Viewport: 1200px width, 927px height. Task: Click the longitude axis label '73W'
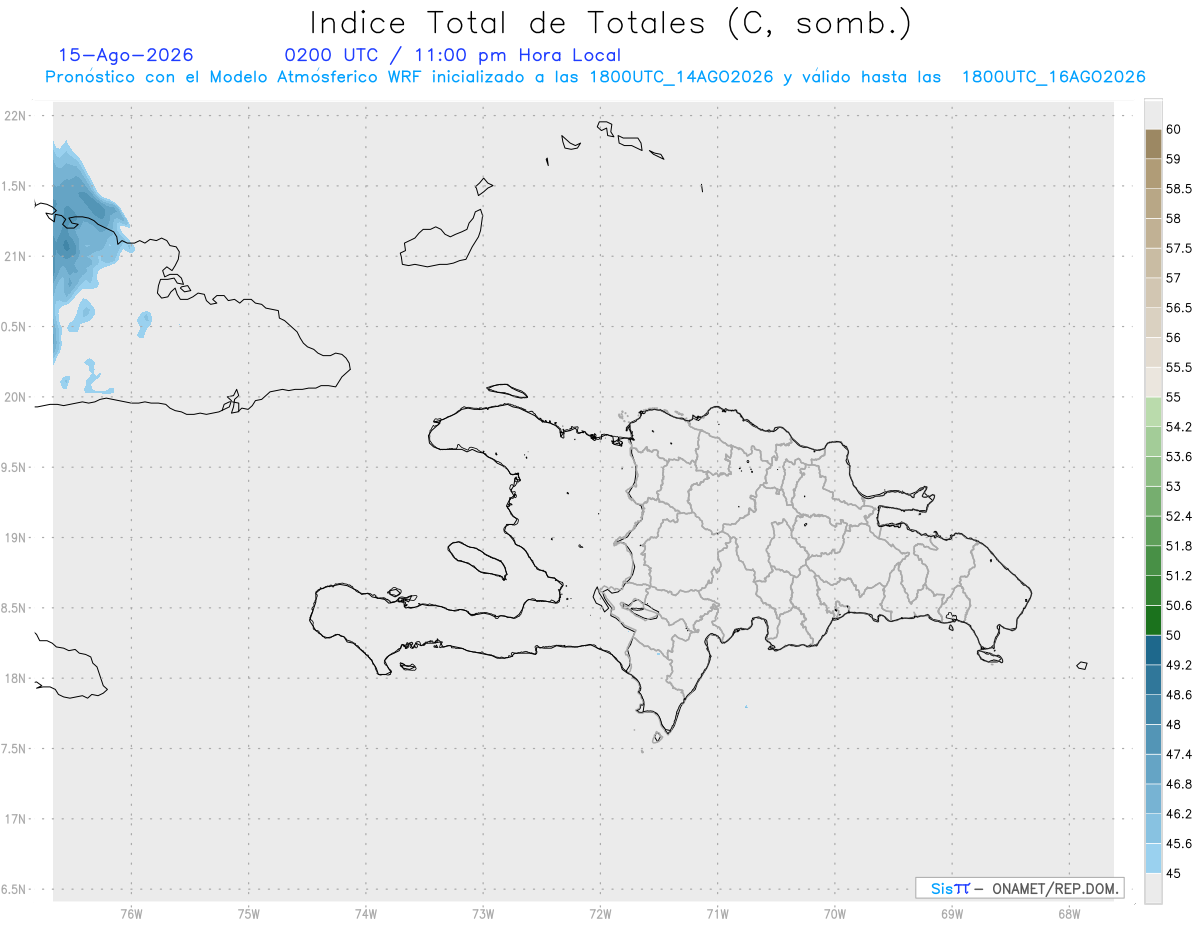pos(483,913)
